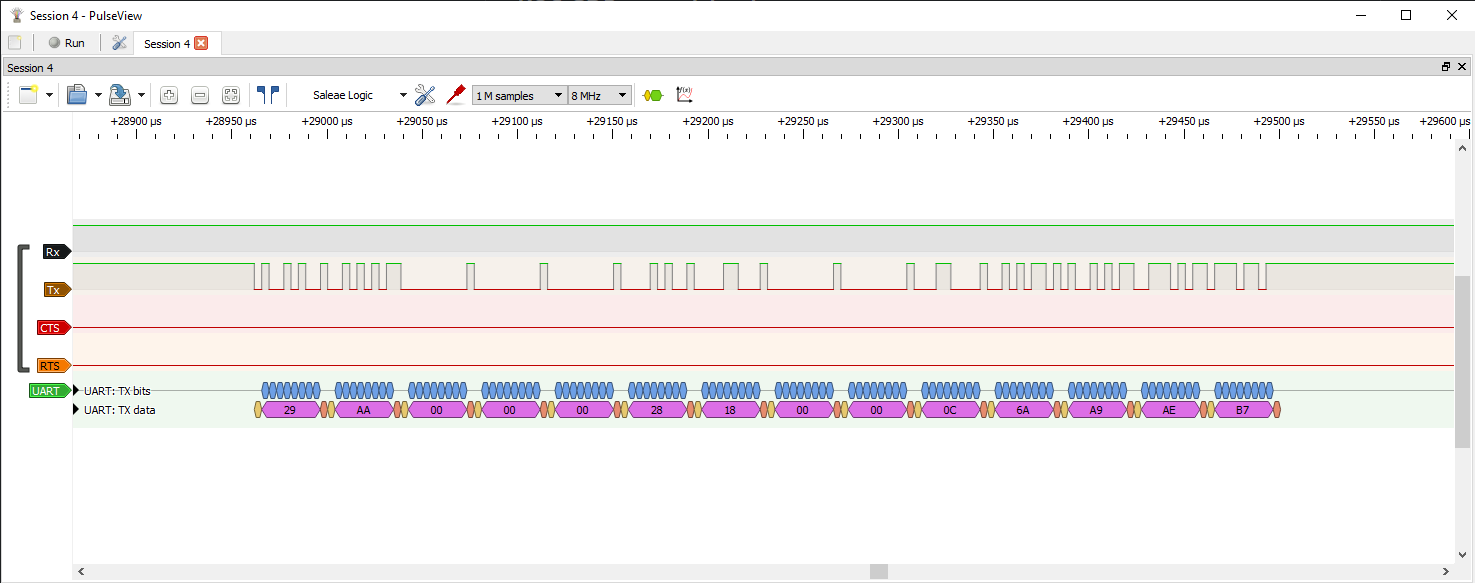Click decoded byte AE
1475x583 pixels.
[1170, 410]
